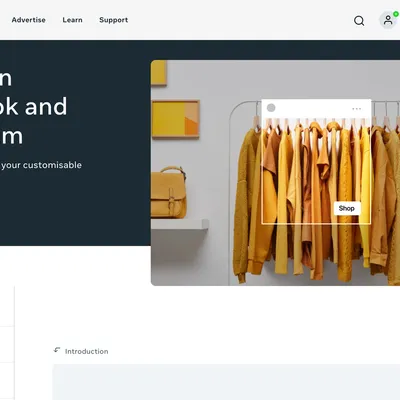This screenshot has height=400, width=400.
Task: Open the search magnifier icon
Action: [359, 21]
